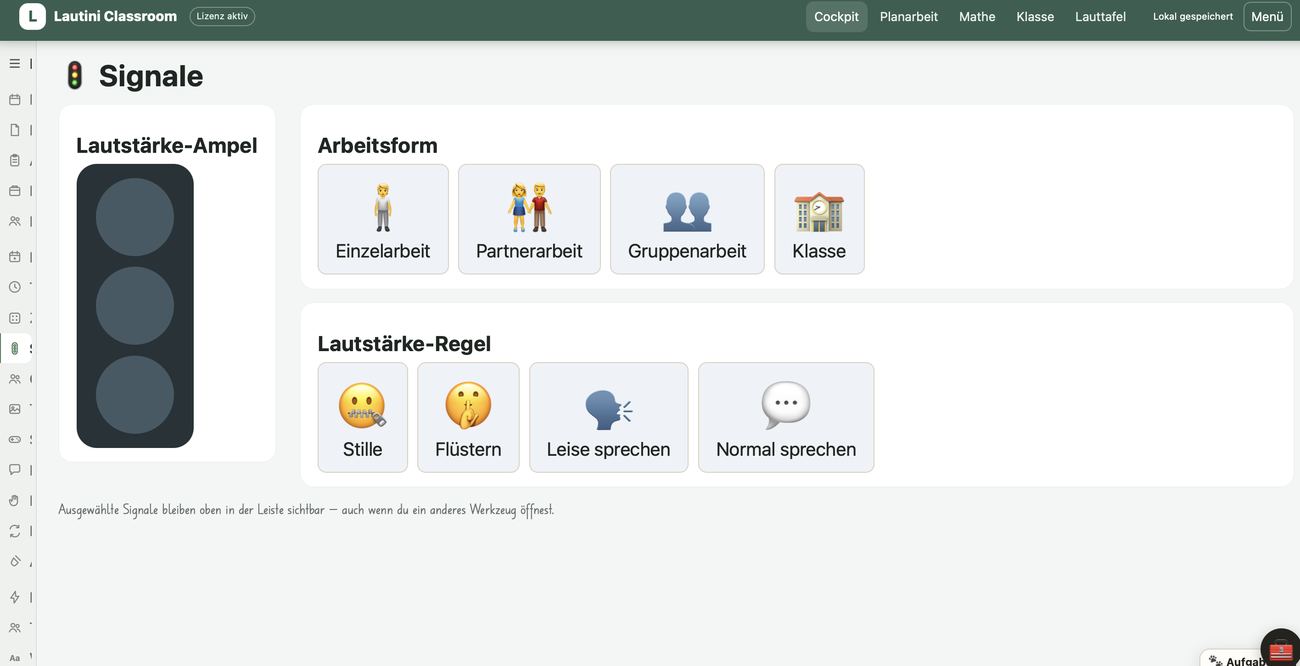
Task: Turn on the top light of Lautstärke-Ampel
Action: click(135, 217)
